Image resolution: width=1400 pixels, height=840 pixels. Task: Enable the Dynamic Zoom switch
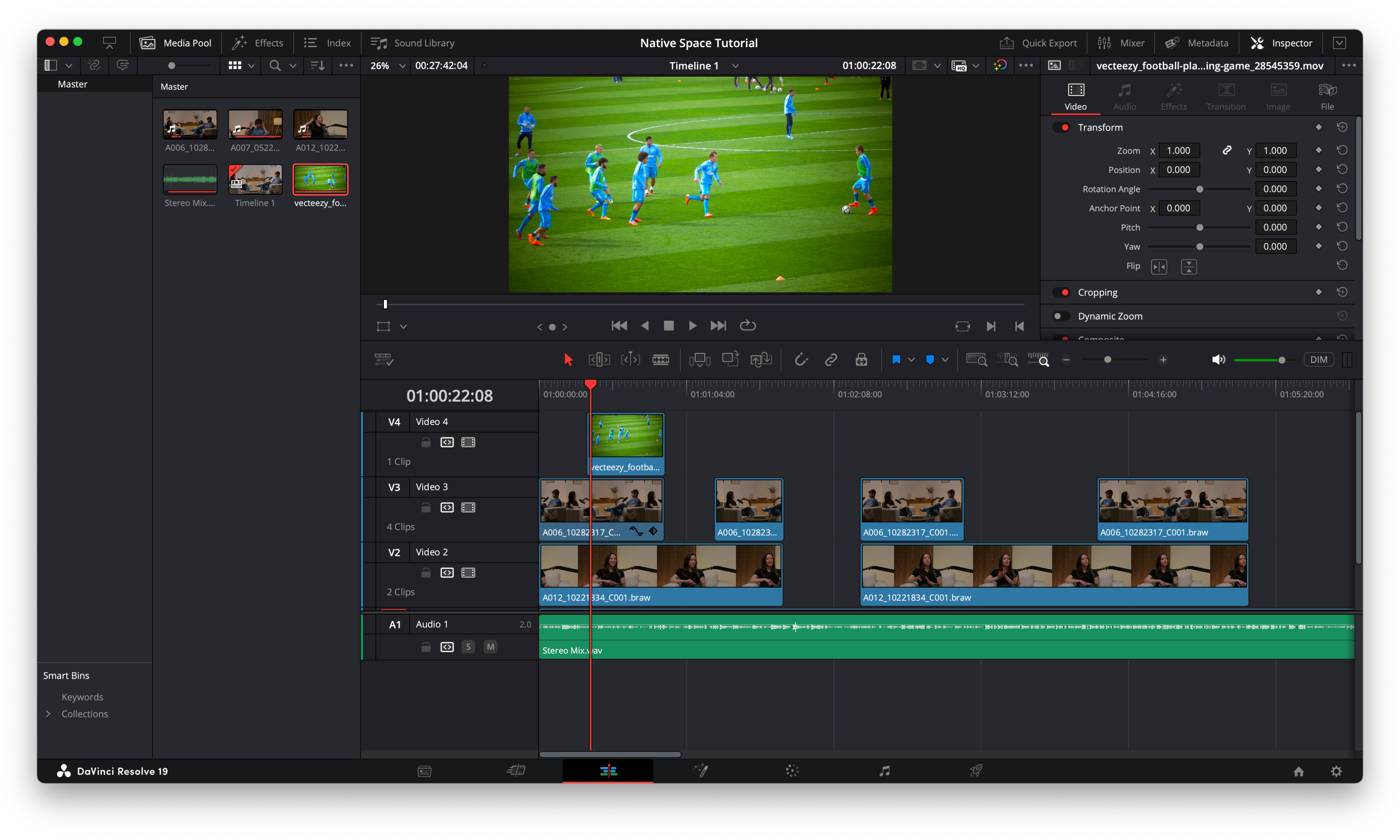[x=1061, y=316]
